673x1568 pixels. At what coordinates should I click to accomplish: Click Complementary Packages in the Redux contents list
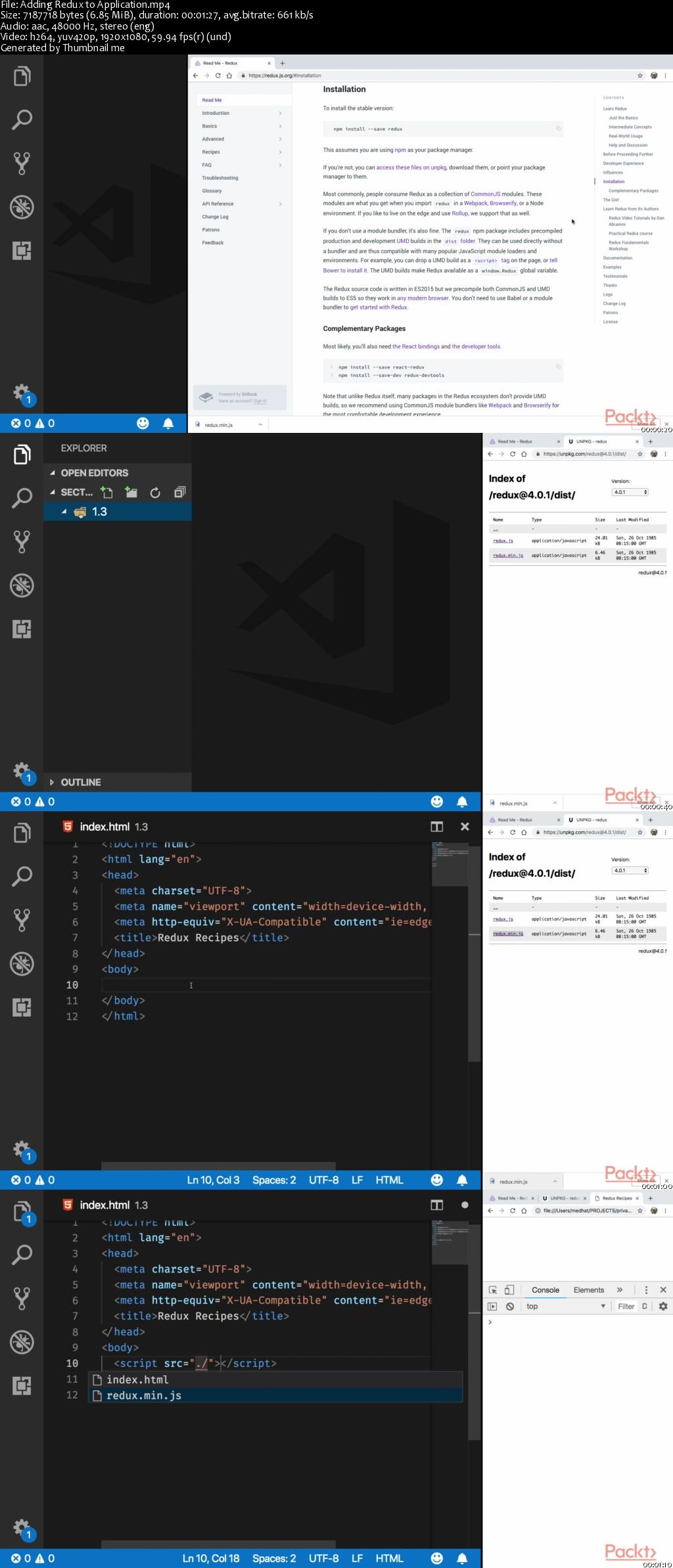633,190
